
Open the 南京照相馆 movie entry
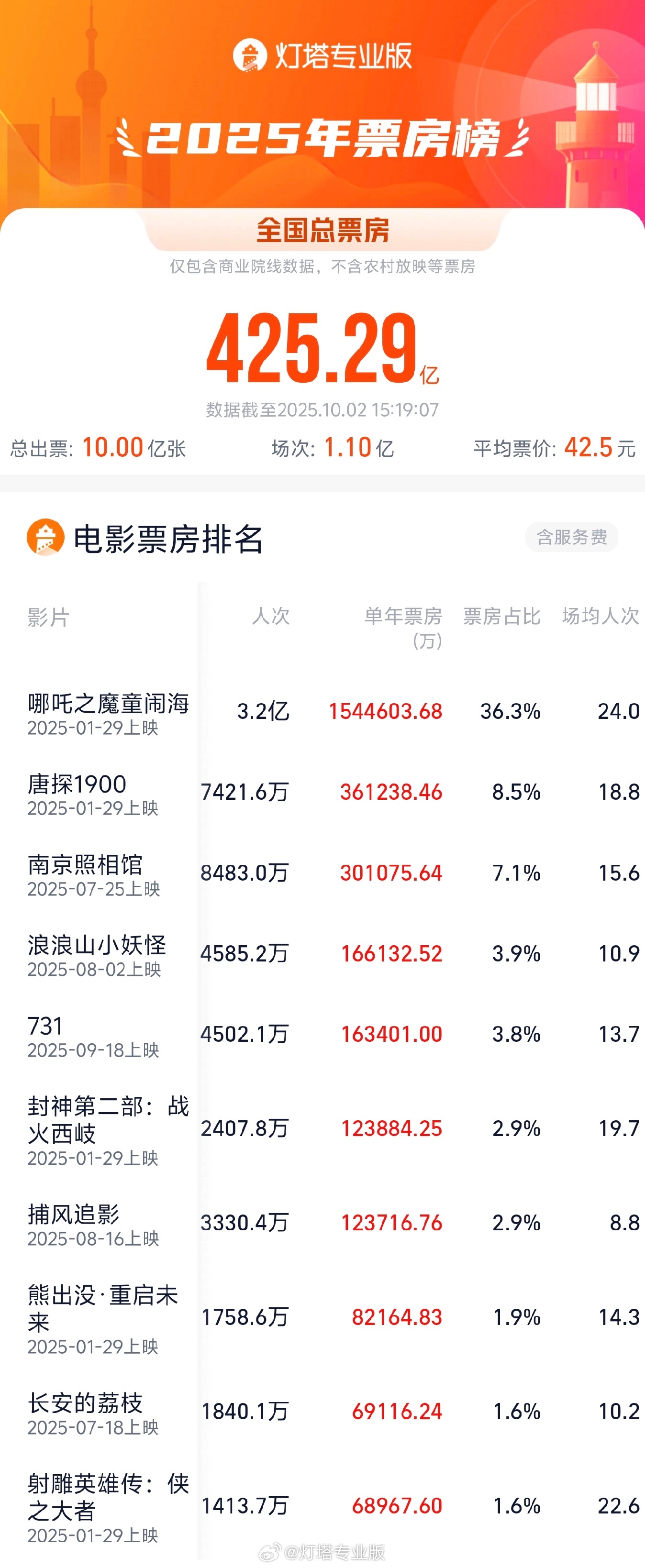tap(85, 864)
